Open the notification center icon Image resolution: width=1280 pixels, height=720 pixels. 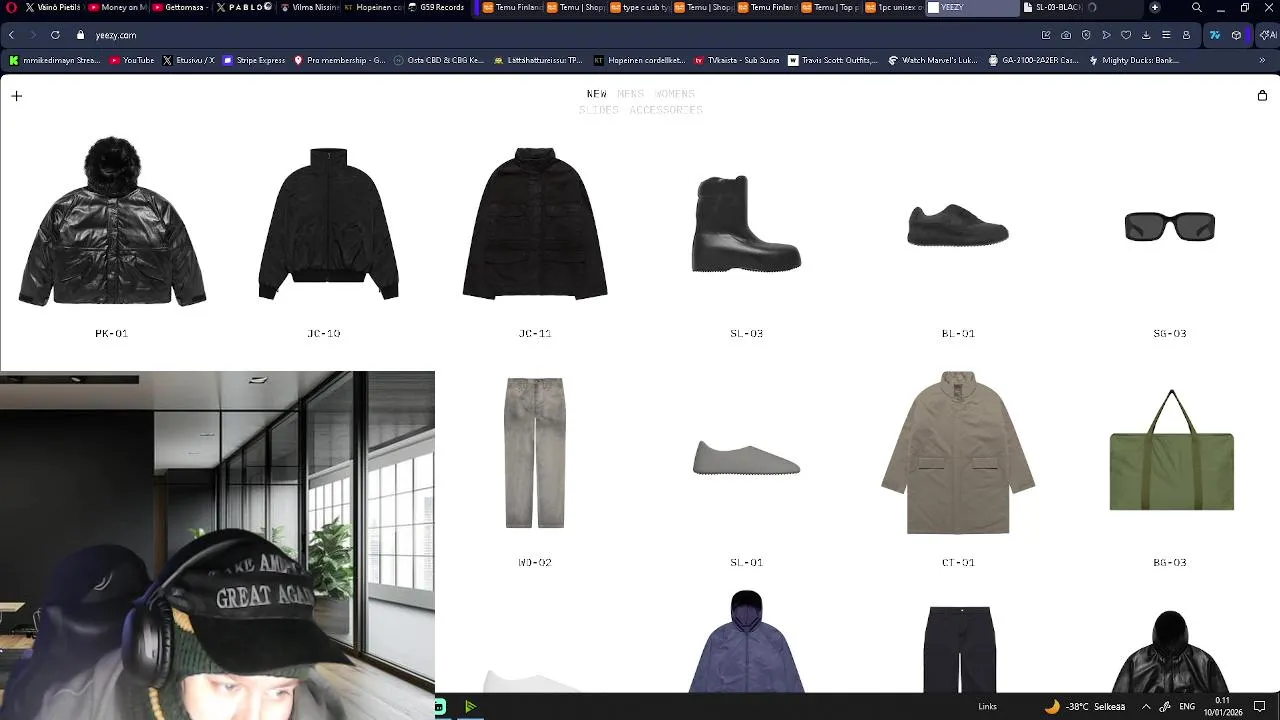click(1260, 706)
